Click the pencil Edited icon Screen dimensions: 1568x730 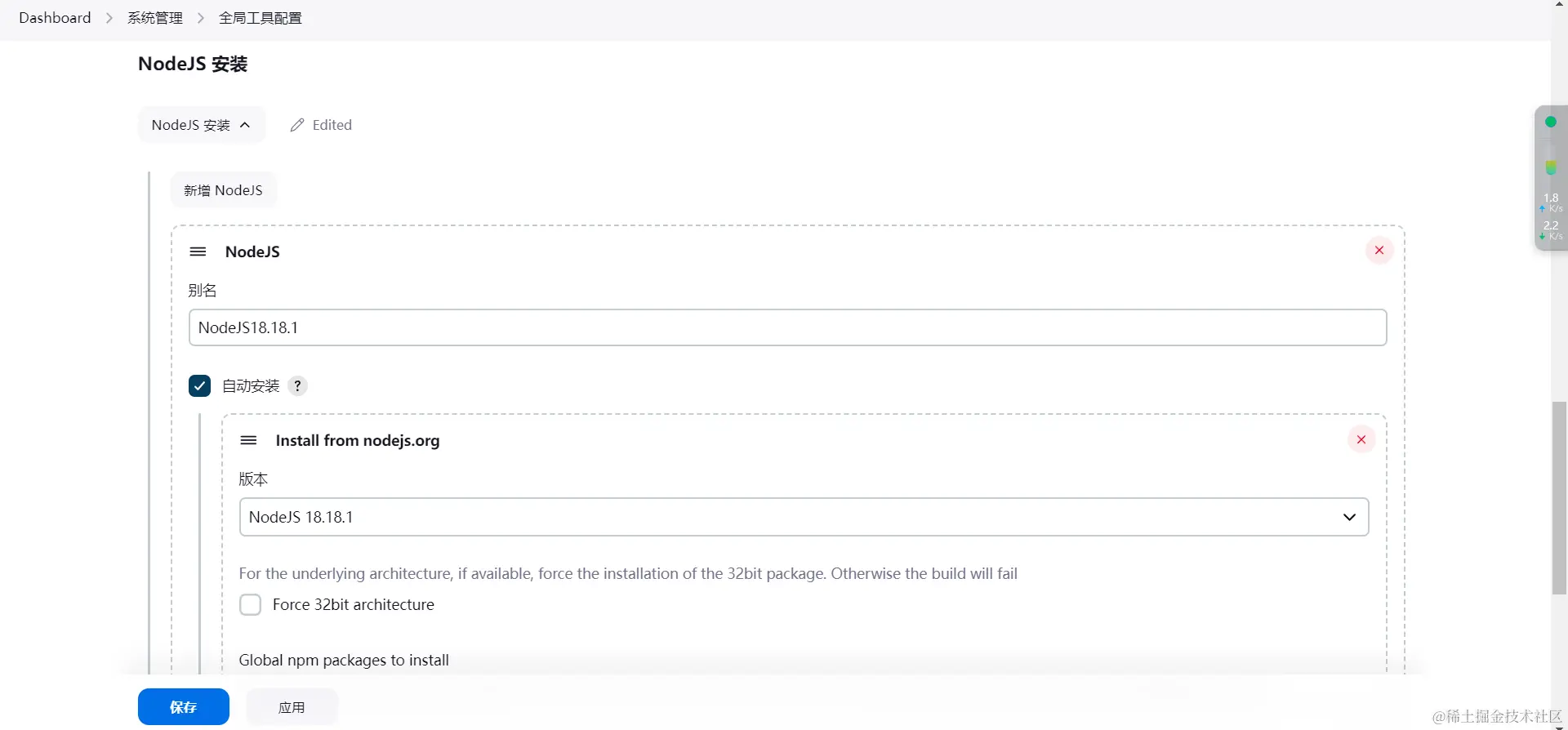pyautogui.click(x=297, y=125)
